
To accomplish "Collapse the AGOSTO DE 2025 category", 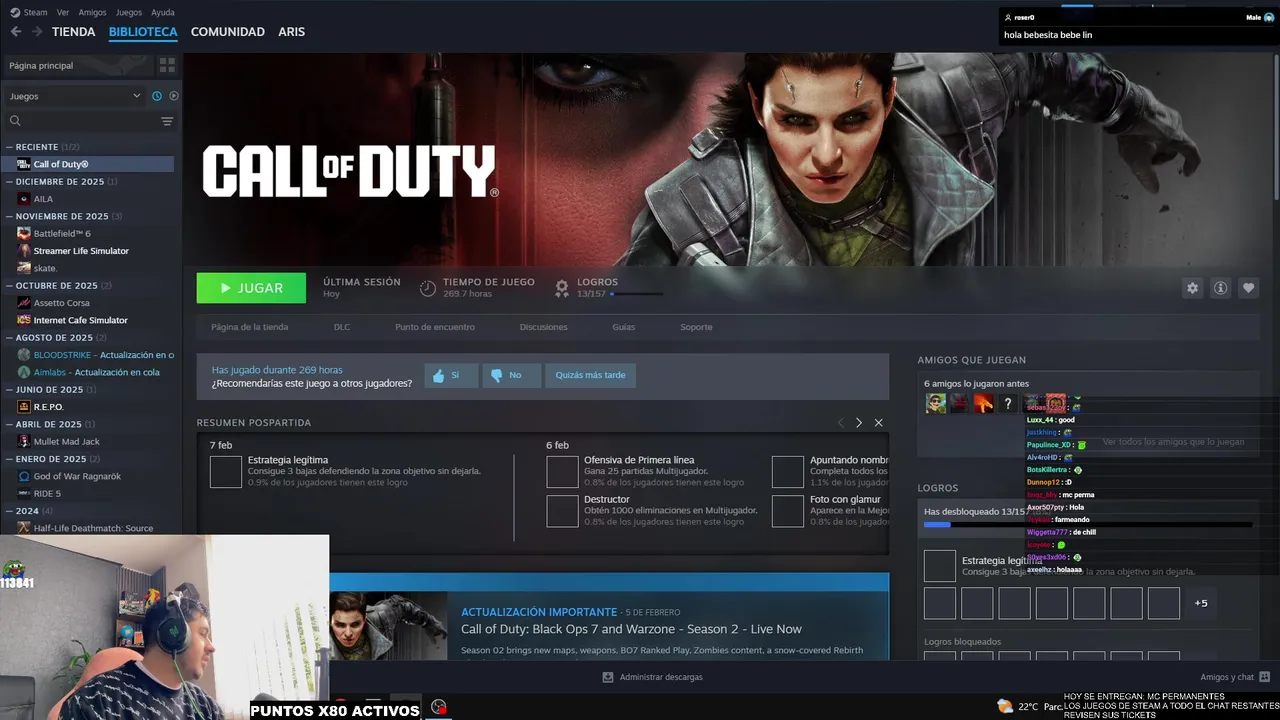I will pyautogui.click(x=9, y=338).
